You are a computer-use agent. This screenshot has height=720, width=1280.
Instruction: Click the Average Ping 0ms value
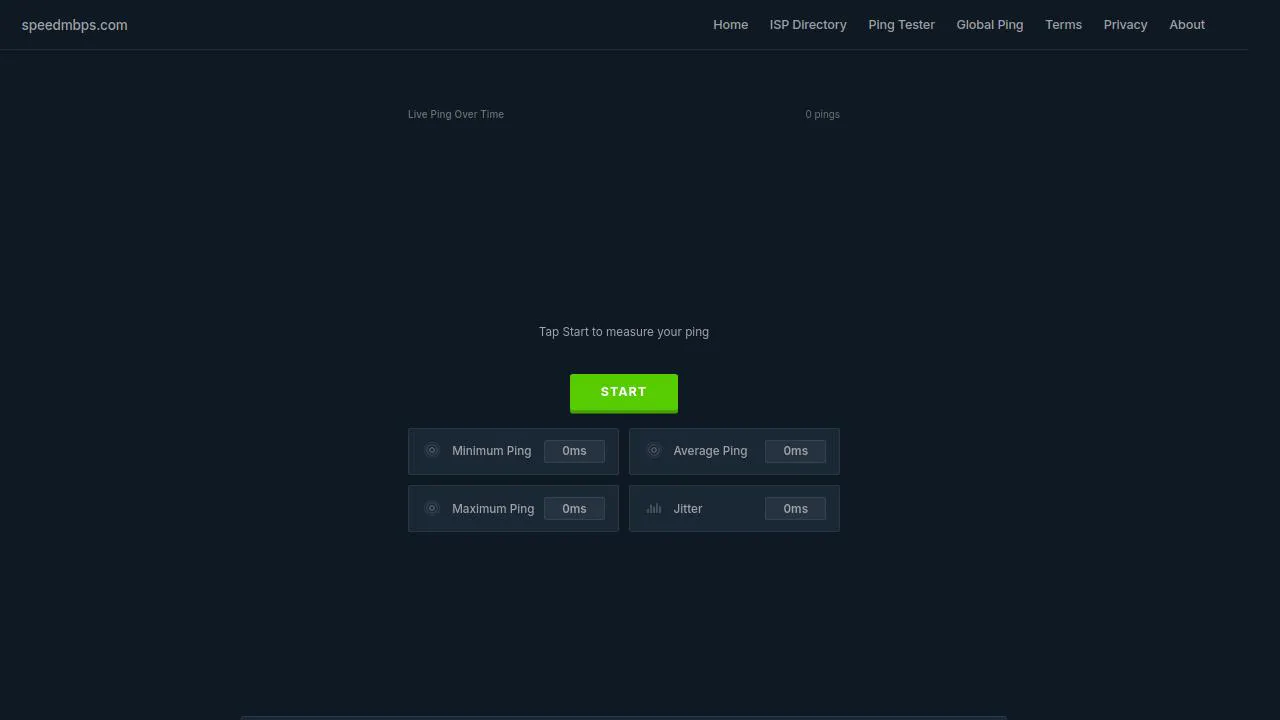[796, 451]
